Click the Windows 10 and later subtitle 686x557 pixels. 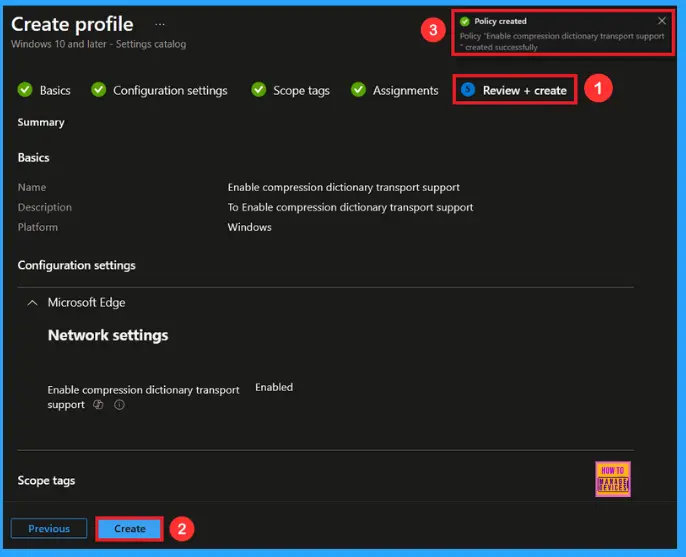[x=98, y=44]
